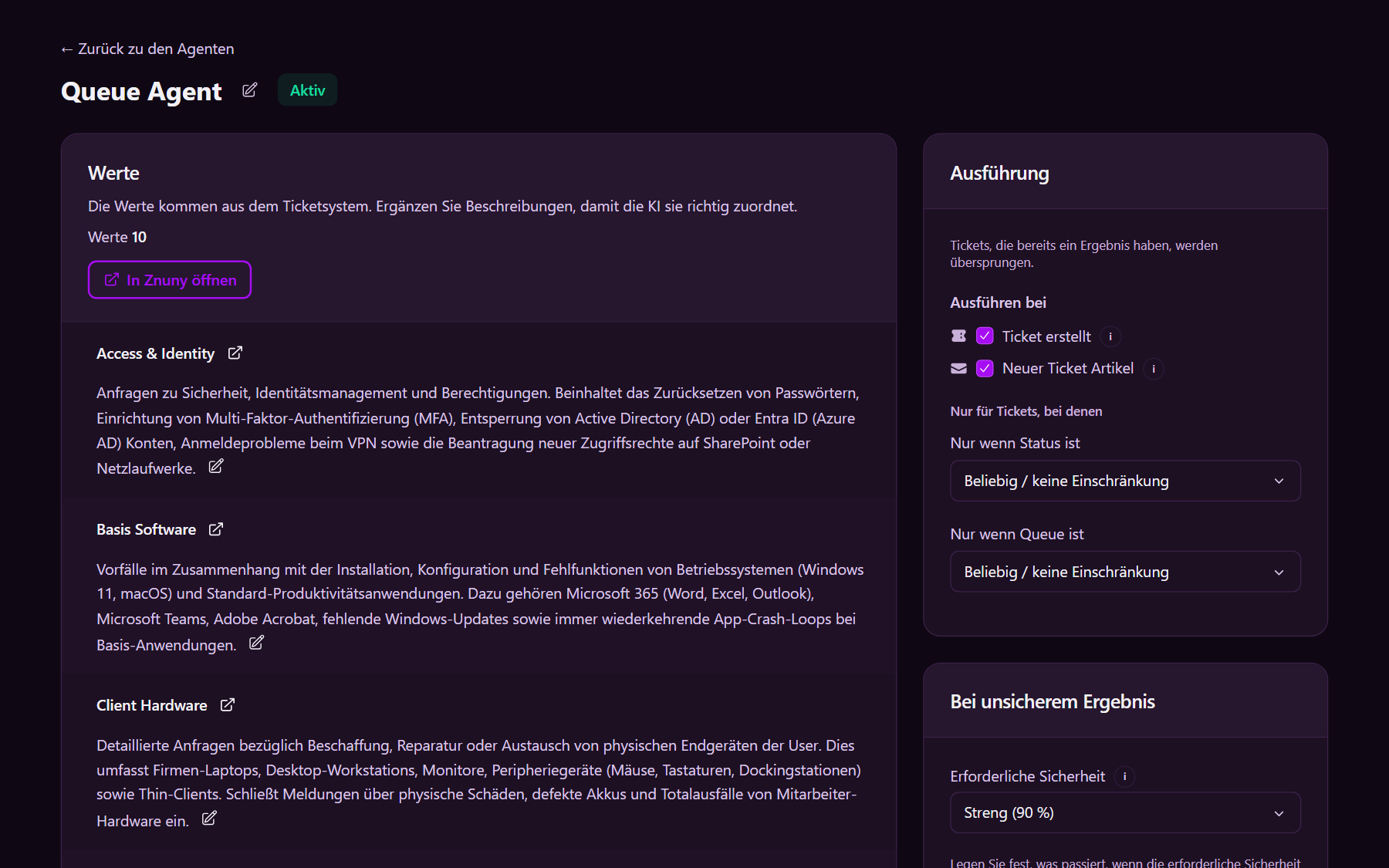Click the Queue Agent title
The height and width of the screenshot is (868, 1389).
point(141,91)
